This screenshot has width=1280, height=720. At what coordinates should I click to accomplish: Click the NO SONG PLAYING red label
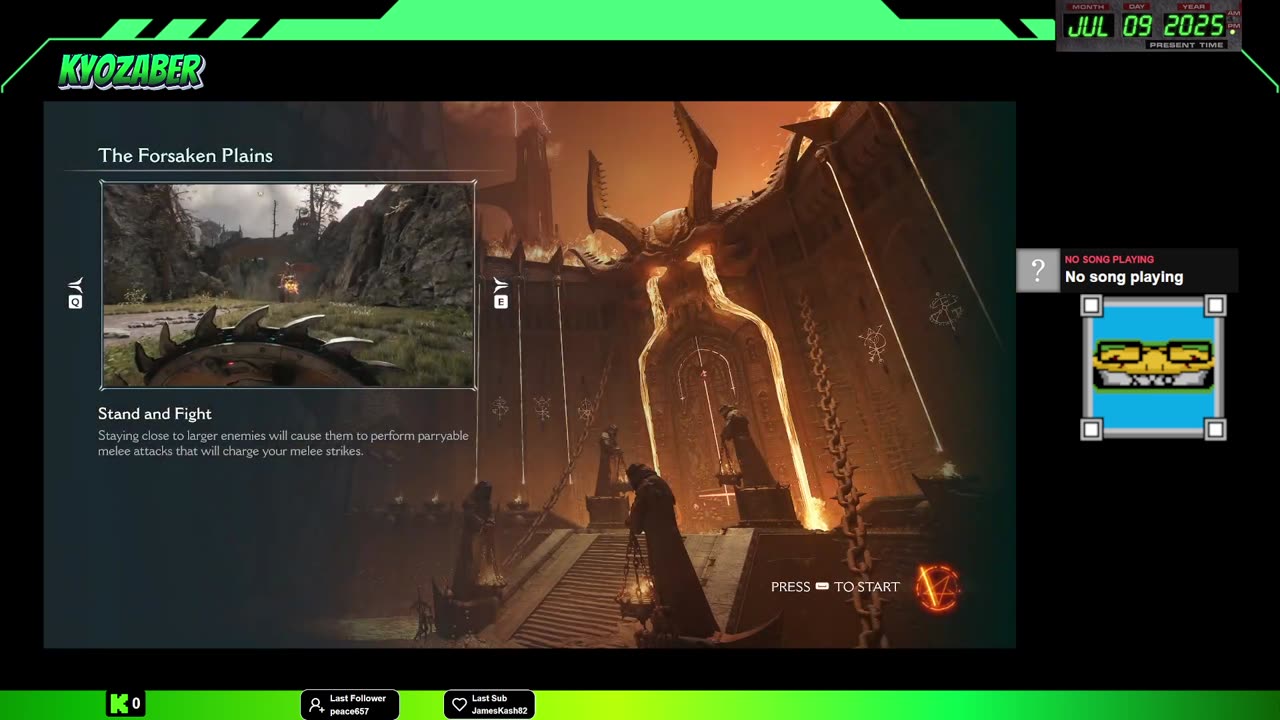1109,259
